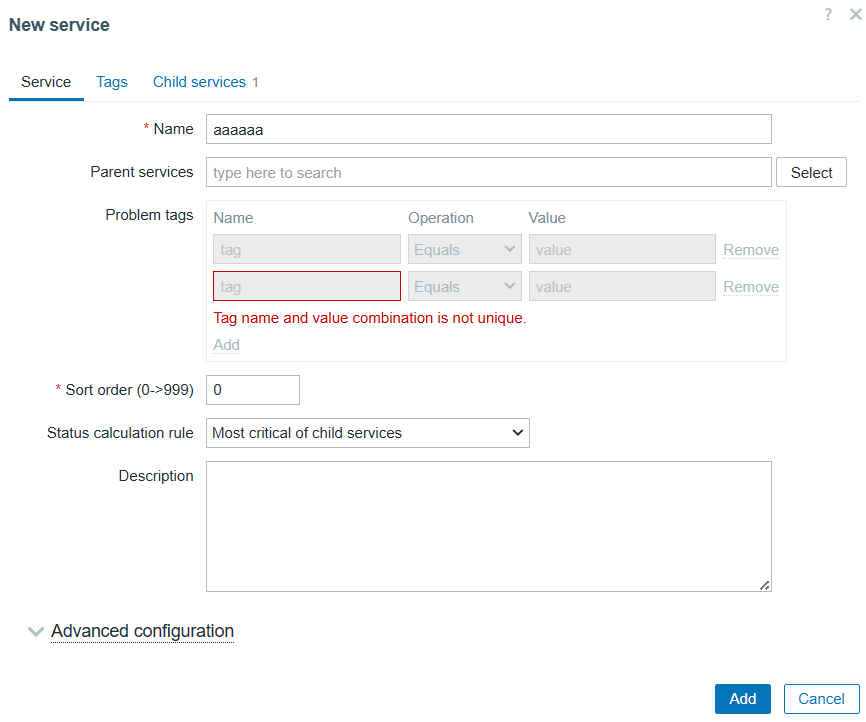Screen dimensions: 866x722
Task: Open Status calculation rule dropdown
Action: pyautogui.click(x=367, y=433)
